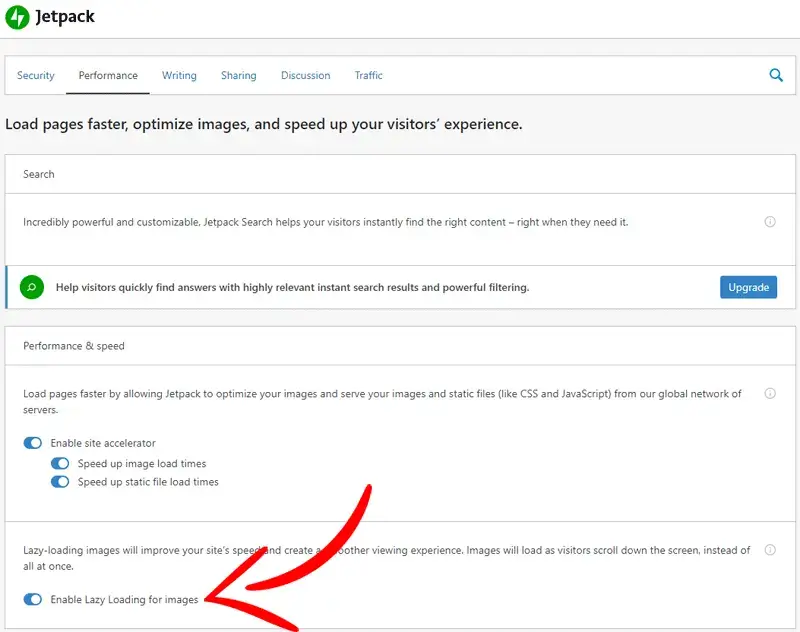800x632 pixels.
Task: Click the info icon for site accelerator
Action: point(770,393)
